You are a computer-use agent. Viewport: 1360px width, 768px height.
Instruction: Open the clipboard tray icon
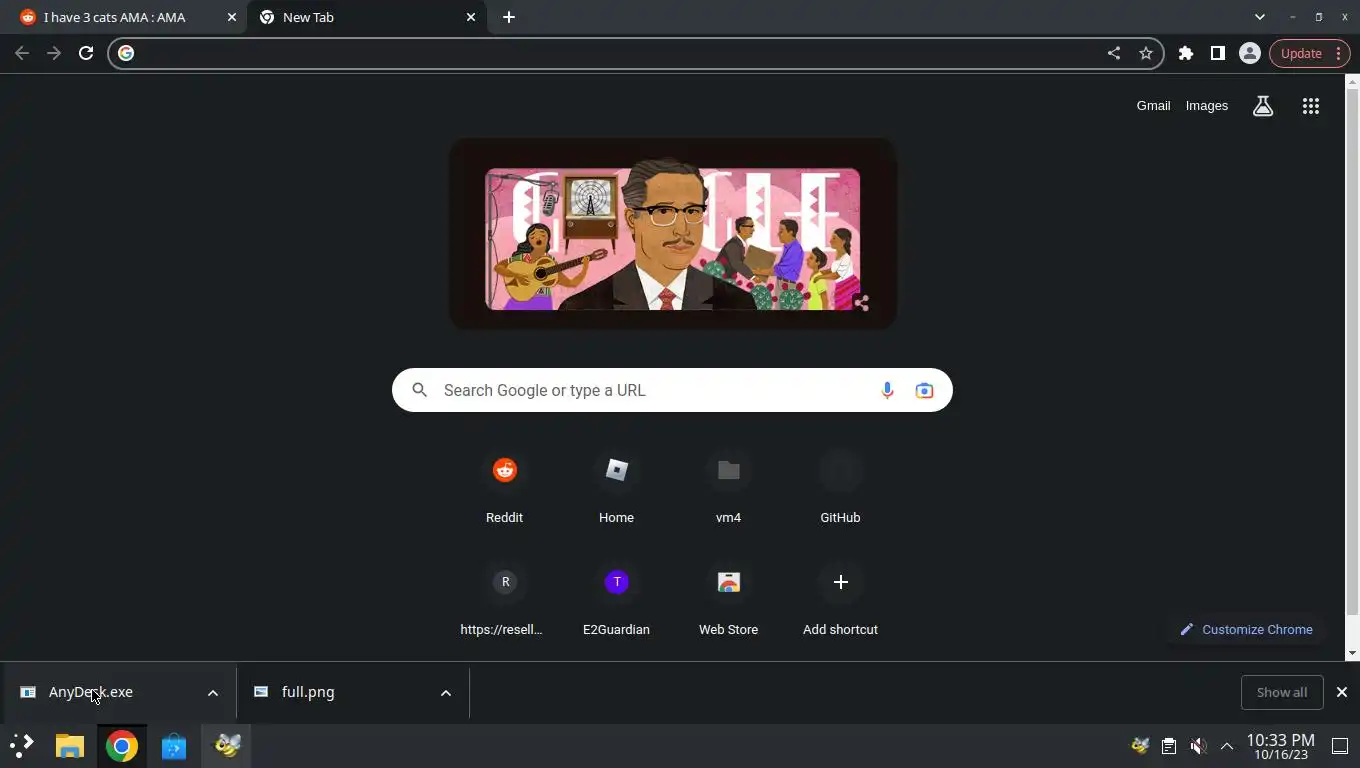pos(1168,746)
